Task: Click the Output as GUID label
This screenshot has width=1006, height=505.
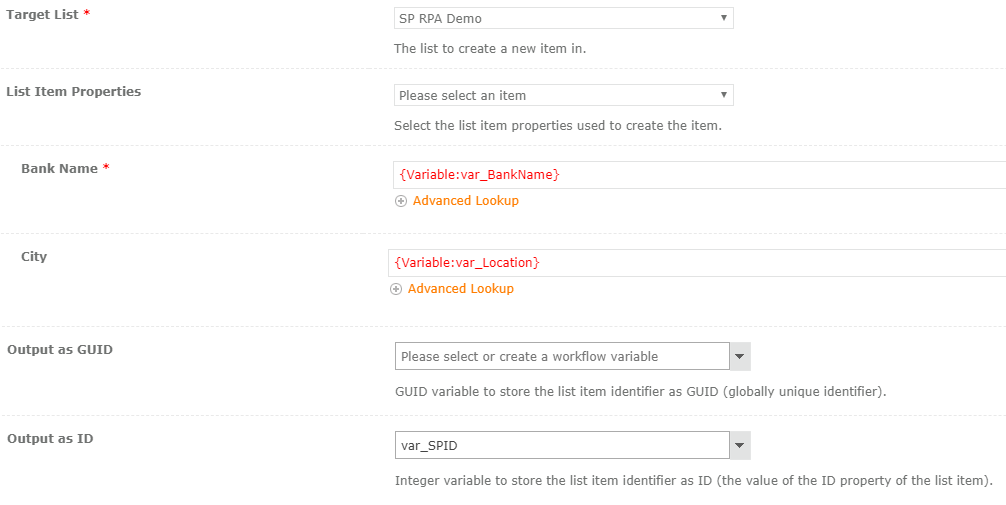Action: [x=60, y=350]
